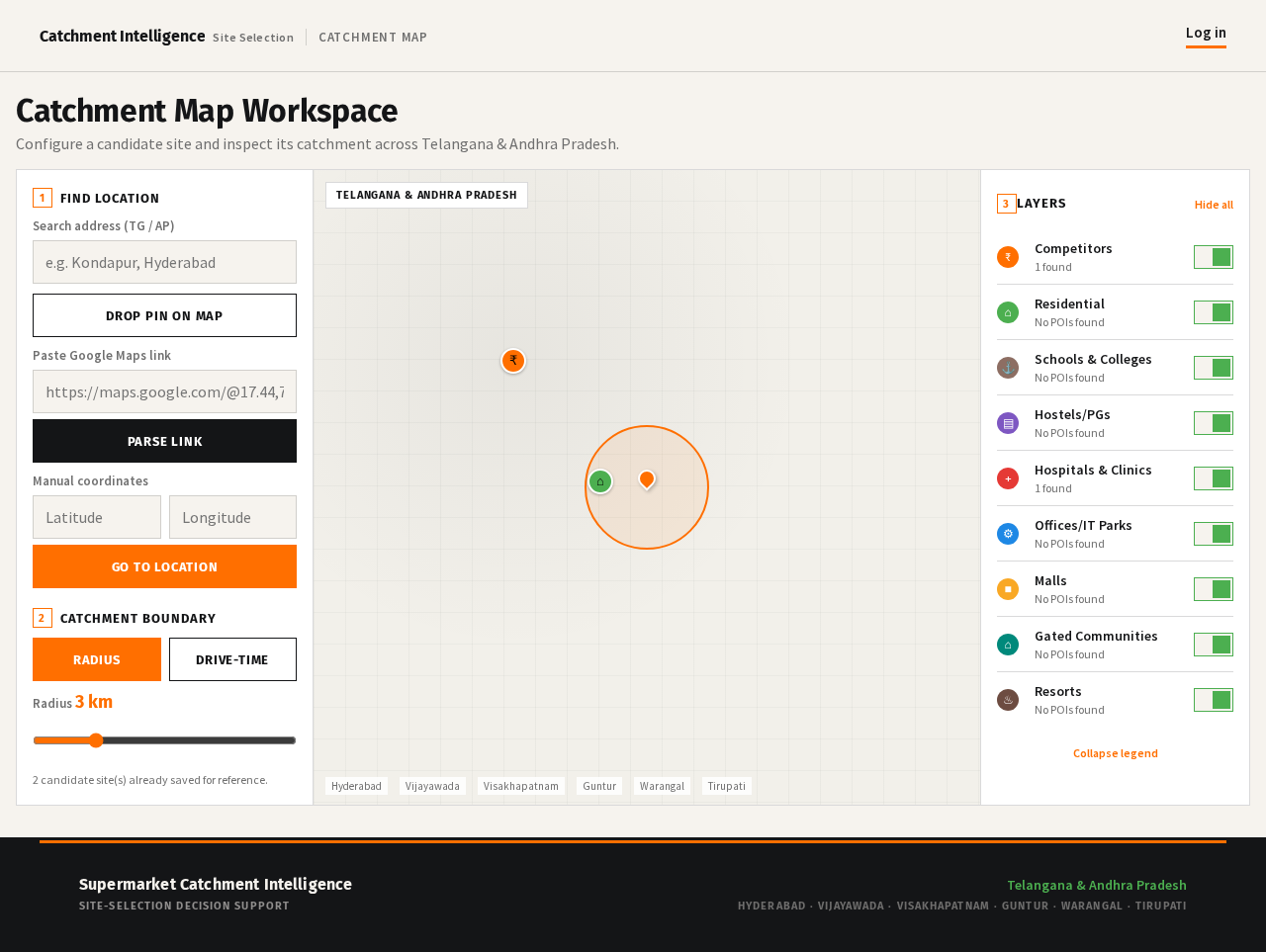Click the Competitors layer rupee icon
Screen dimensions: 1266x952
(1008, 257)
